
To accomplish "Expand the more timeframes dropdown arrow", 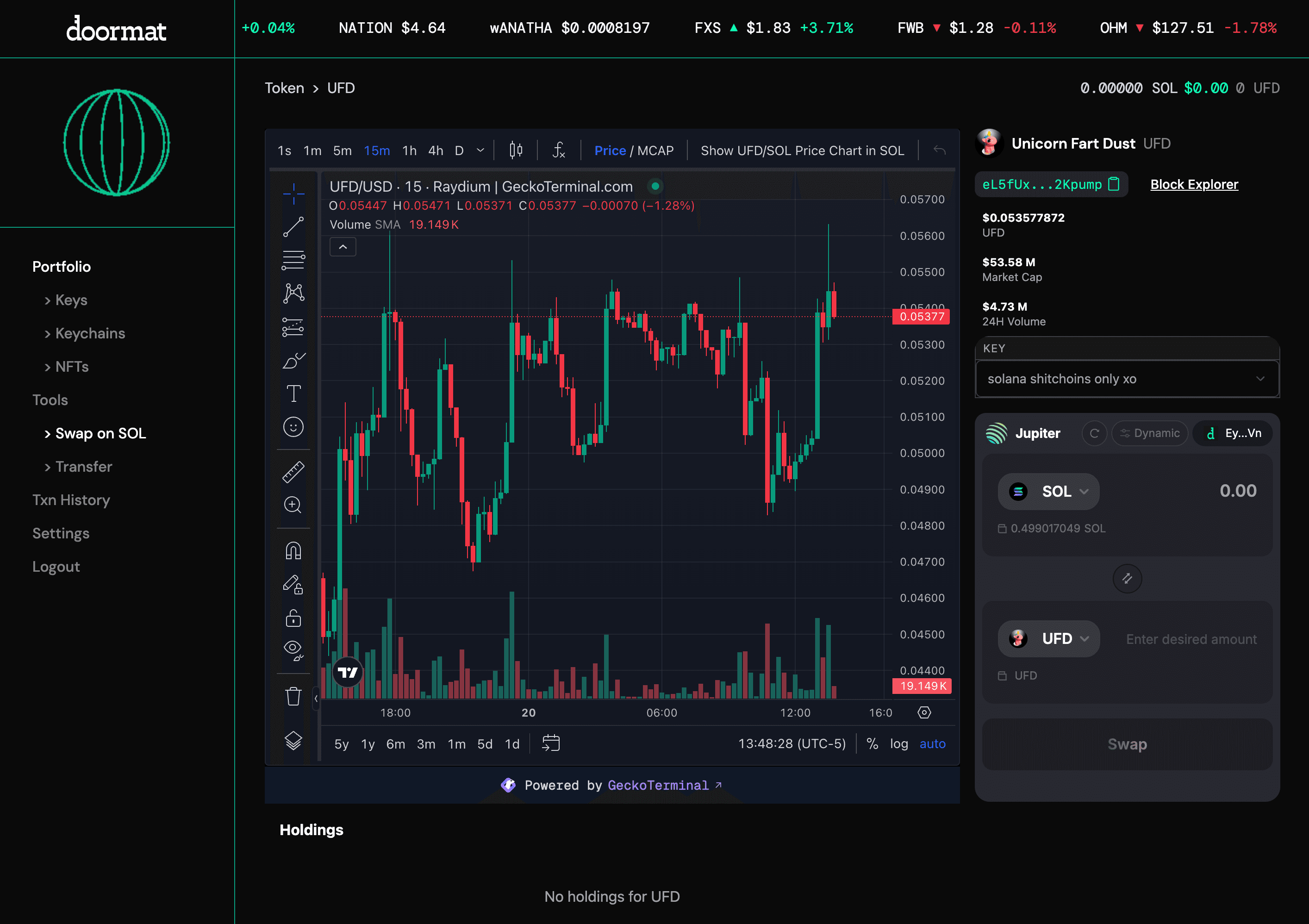I will point(480,150).
